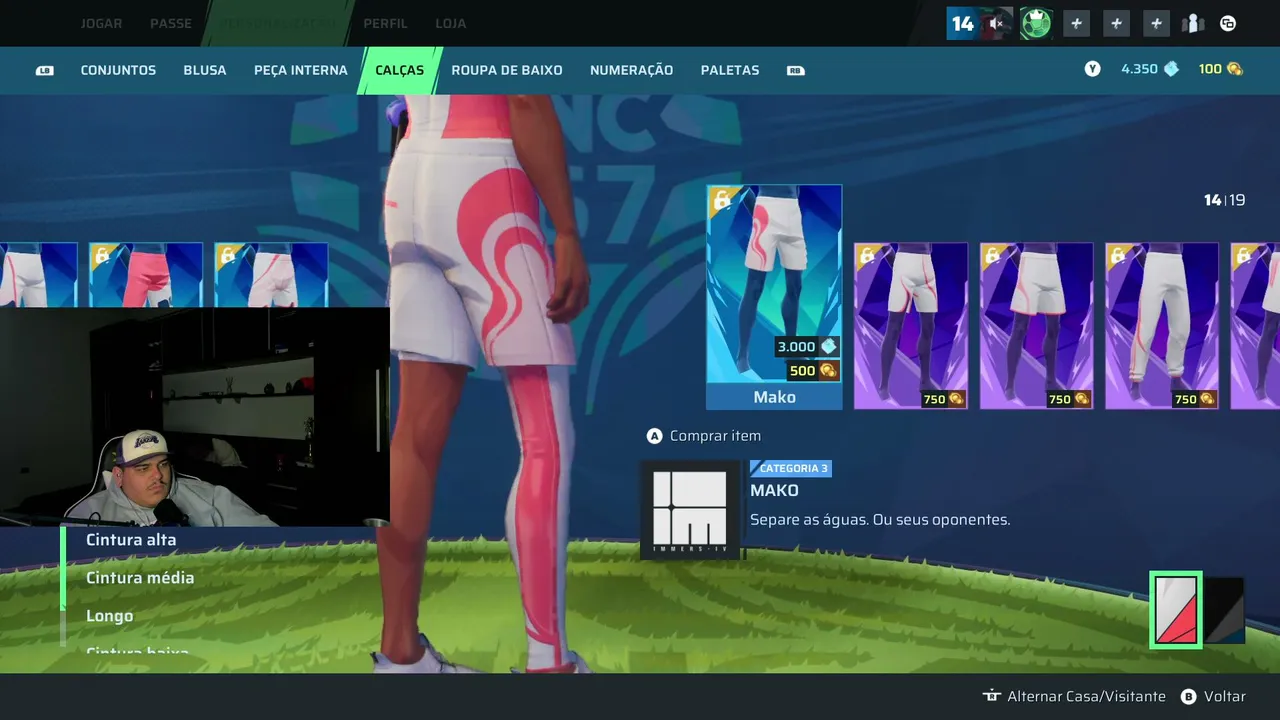
Task: Select the white and red home color swatch
Action: pyautogui.click(x=1176, y=610)
